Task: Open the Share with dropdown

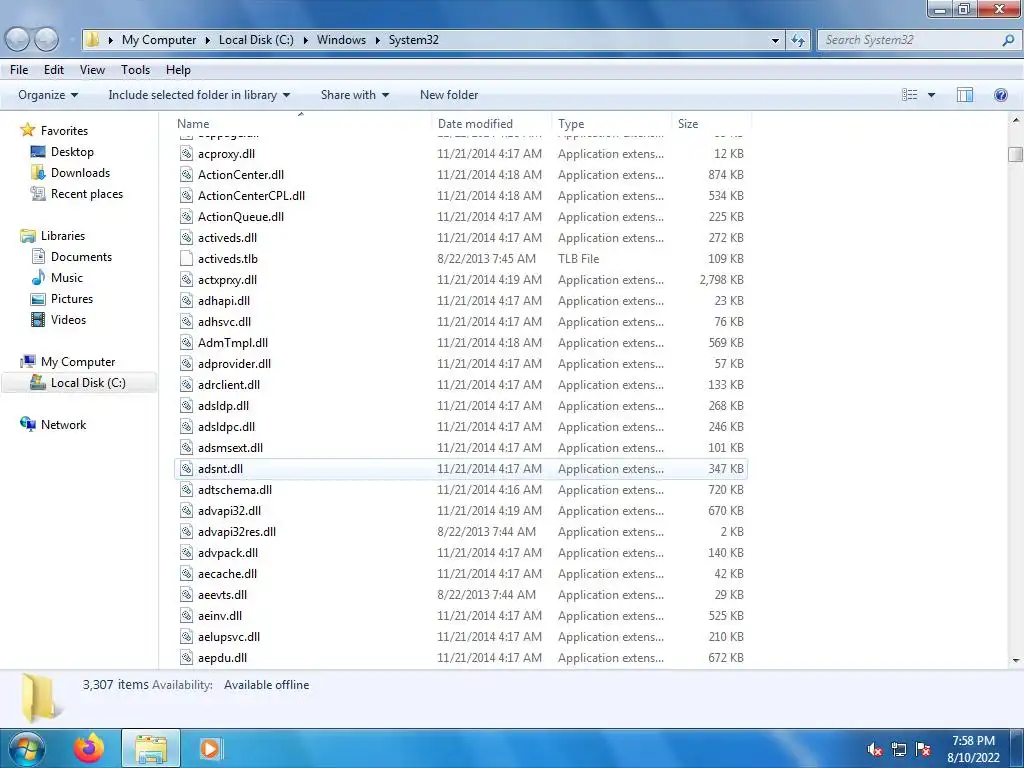Action: click(355, 95)
